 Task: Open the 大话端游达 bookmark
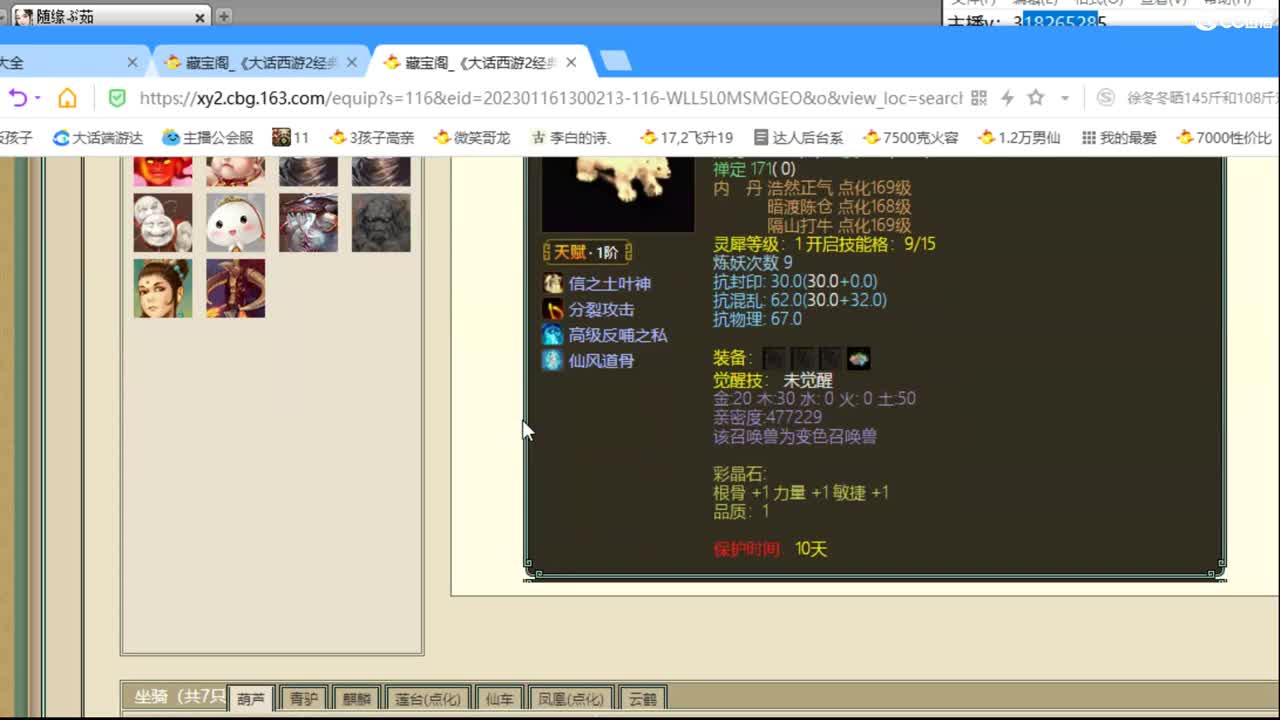(x=98, y=137)
